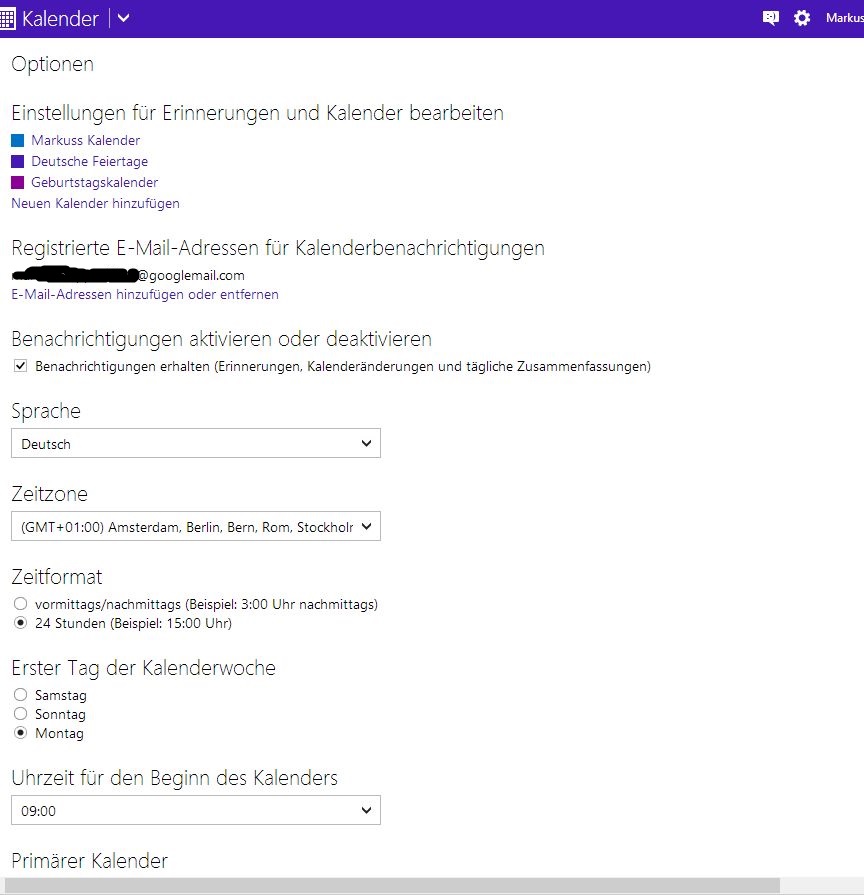Open Markuss Kalender settings link
Viewport: 864px width, 895px height.
pos(85,141)
